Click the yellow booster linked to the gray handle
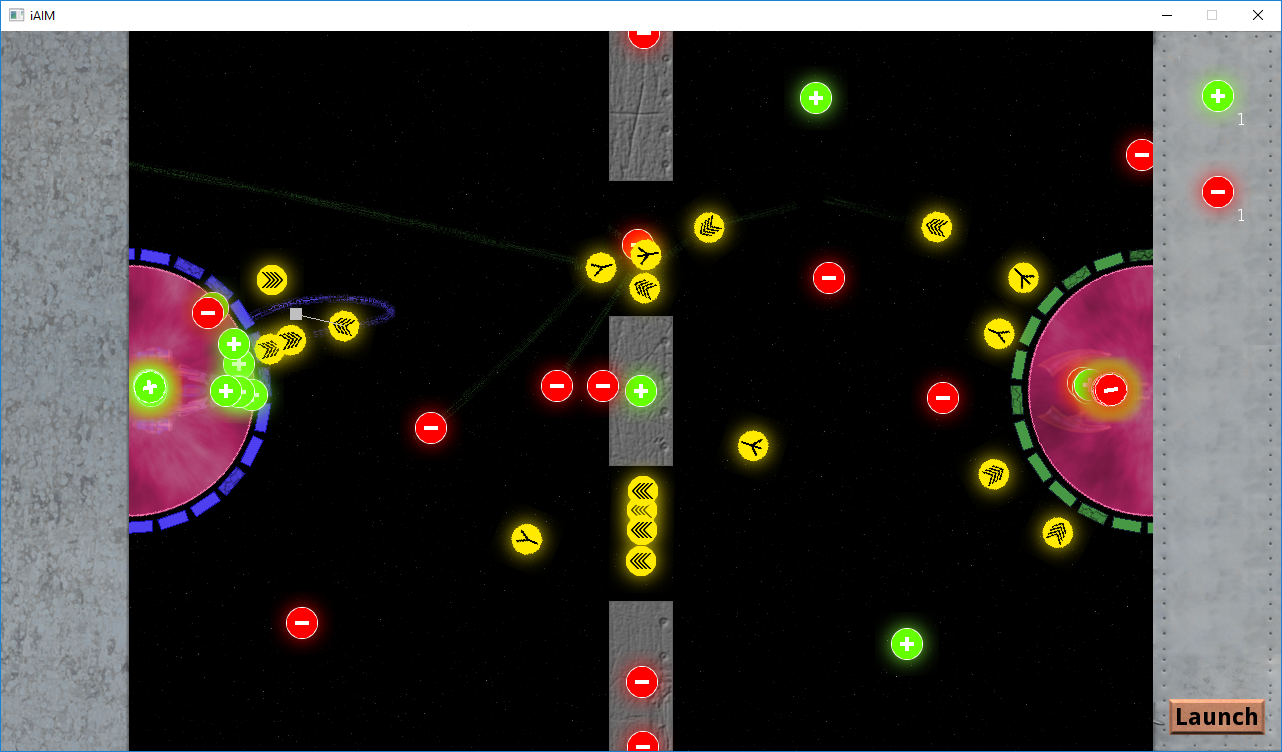 (344, 325)
